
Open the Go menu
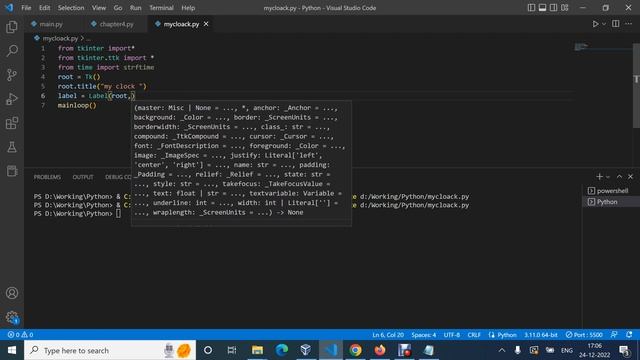point(118,8)
